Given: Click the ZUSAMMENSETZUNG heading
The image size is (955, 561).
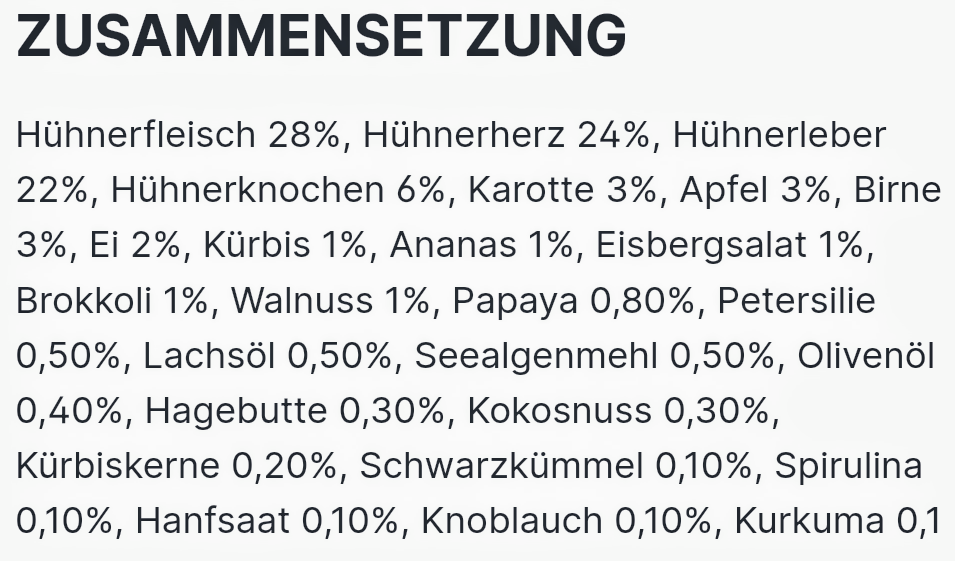Looking at the screenshot, I should [x=321, y=35].
